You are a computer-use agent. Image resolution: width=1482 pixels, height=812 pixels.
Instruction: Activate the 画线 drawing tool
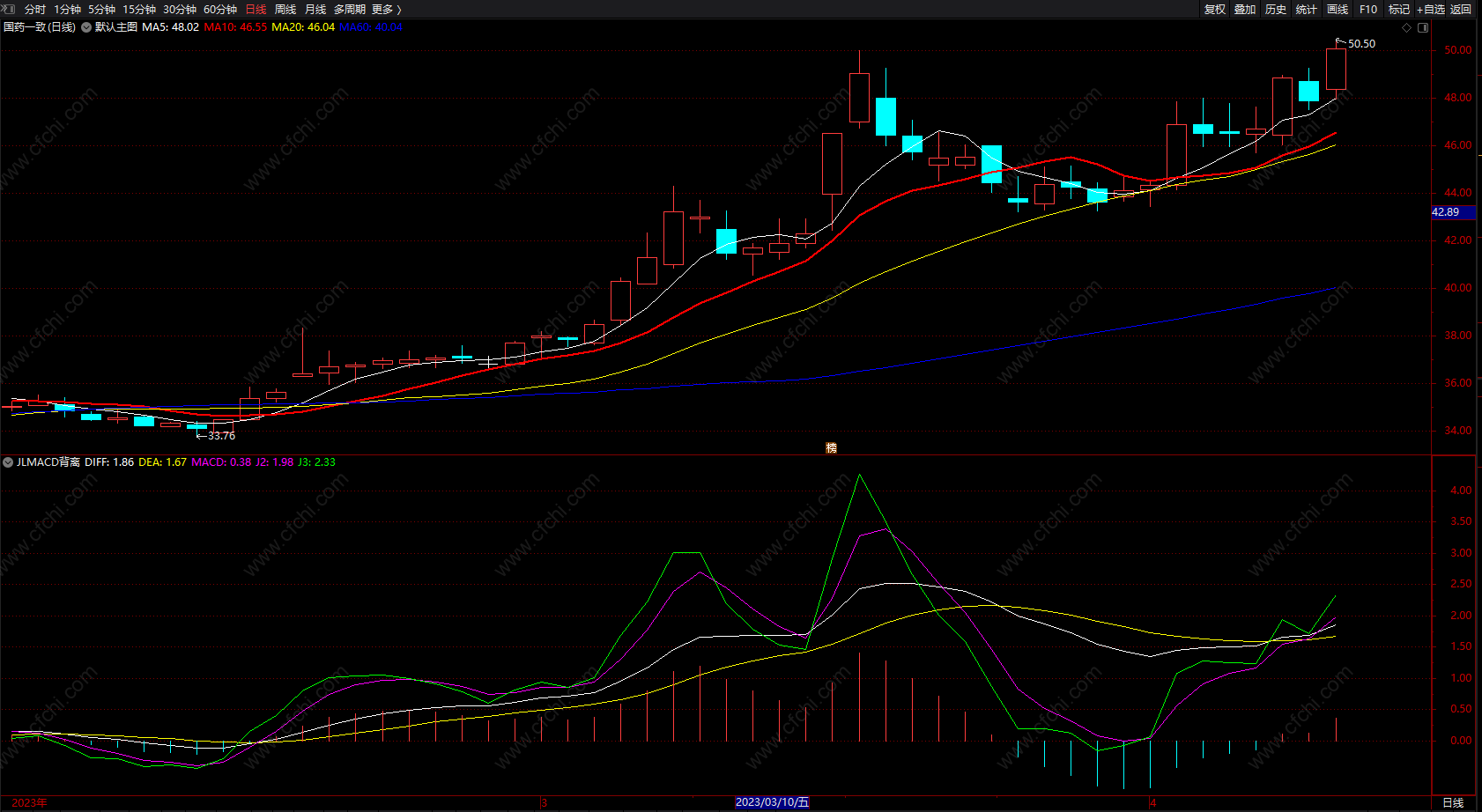click(1338, 9)
